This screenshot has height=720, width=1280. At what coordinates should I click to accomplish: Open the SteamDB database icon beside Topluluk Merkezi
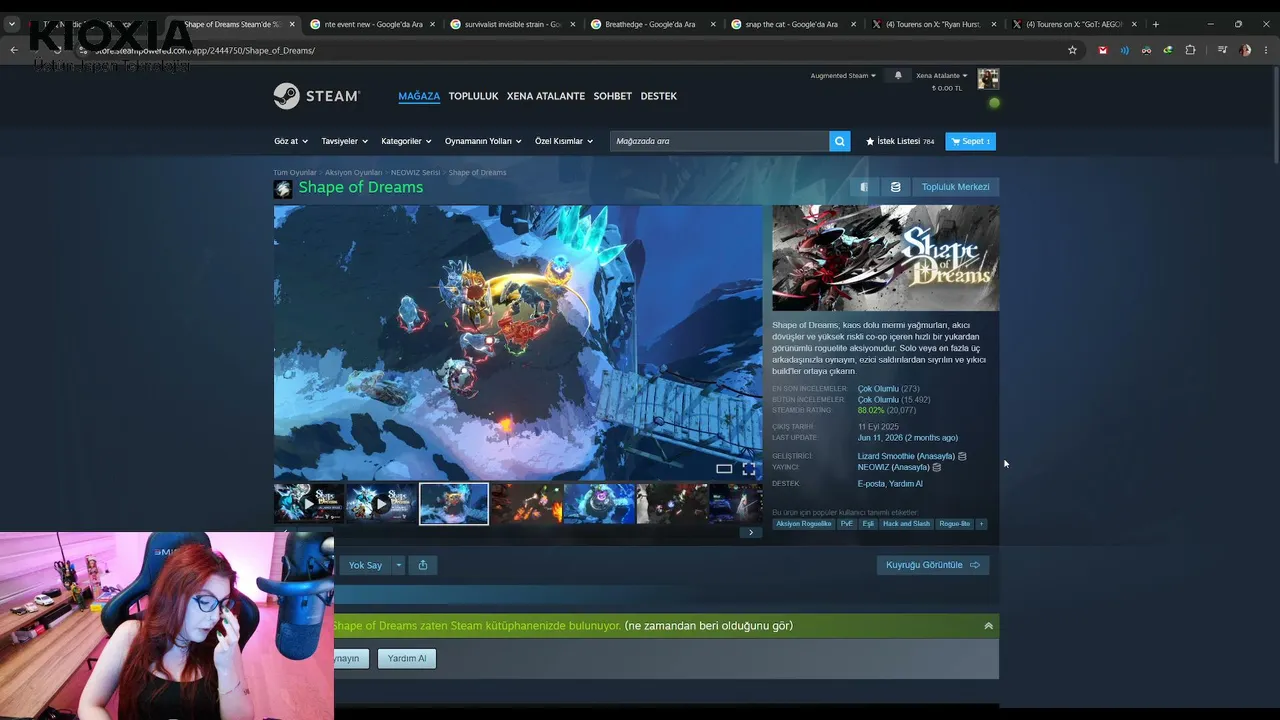coord(895,187)
